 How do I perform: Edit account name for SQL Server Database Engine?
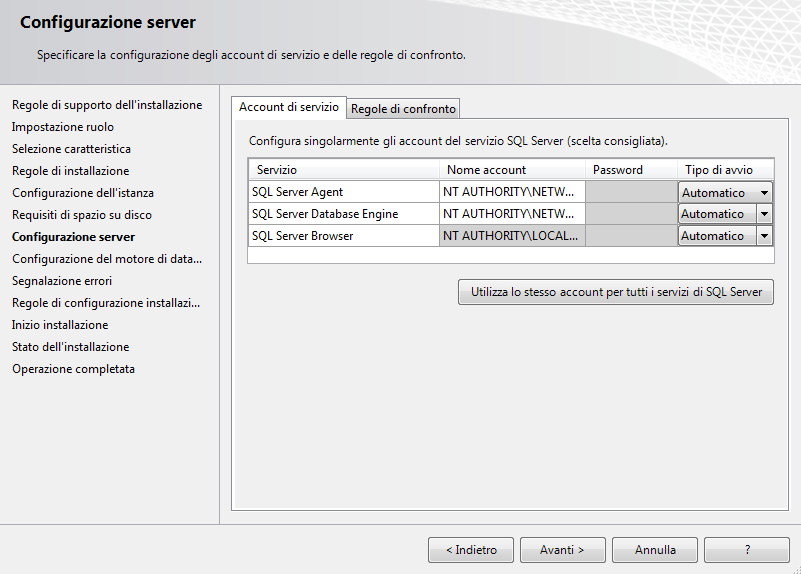(512, 214)
